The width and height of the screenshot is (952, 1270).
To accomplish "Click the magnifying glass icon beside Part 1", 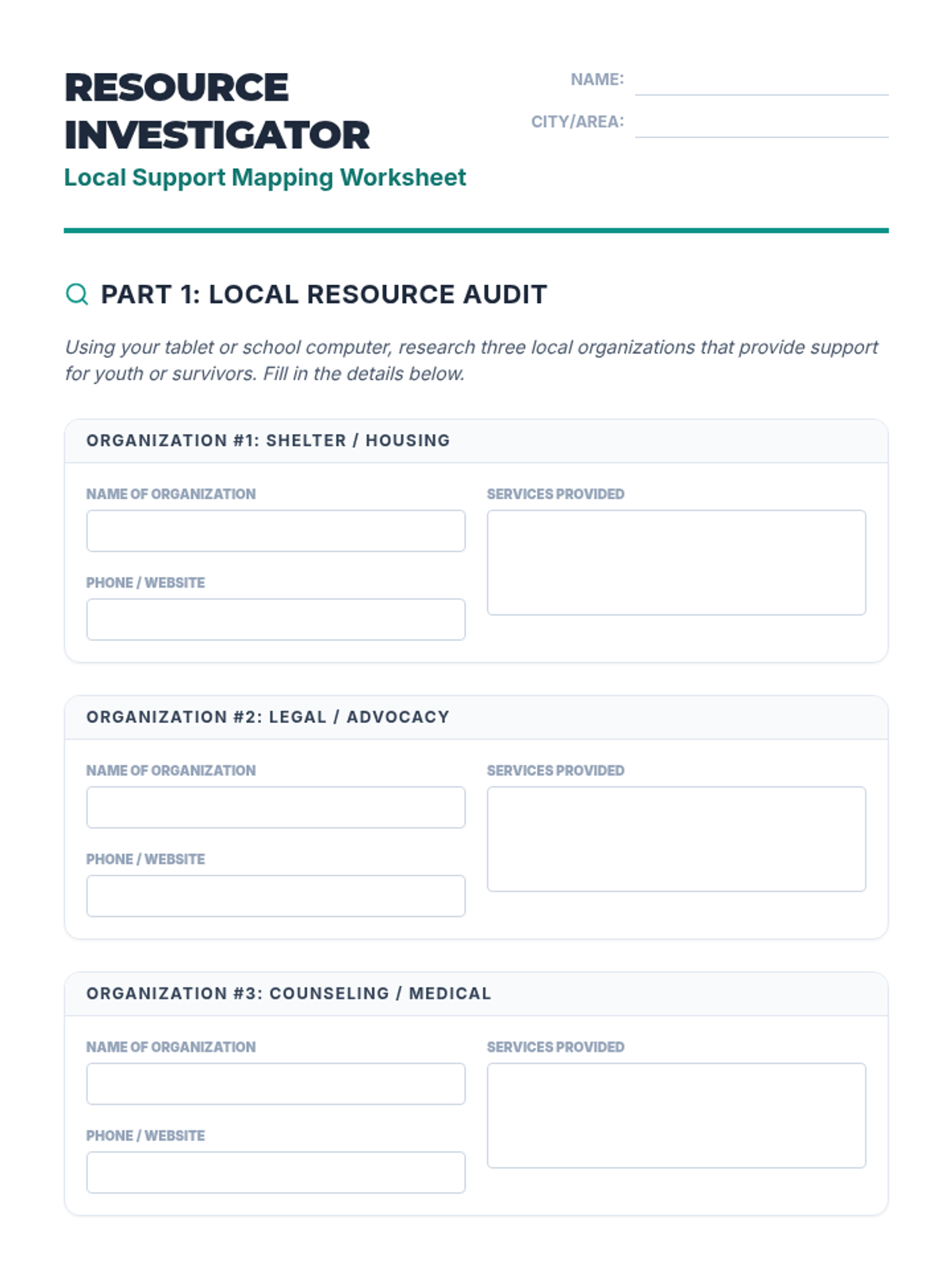I will (77, 294).
